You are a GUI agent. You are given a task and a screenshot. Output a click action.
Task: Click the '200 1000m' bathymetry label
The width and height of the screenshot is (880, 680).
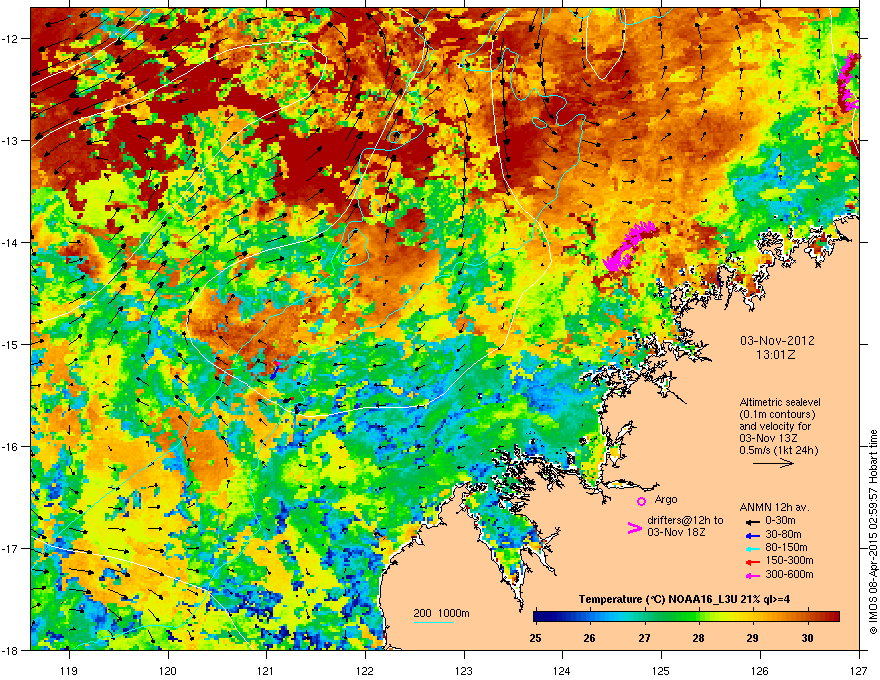[x=441, y=613]
